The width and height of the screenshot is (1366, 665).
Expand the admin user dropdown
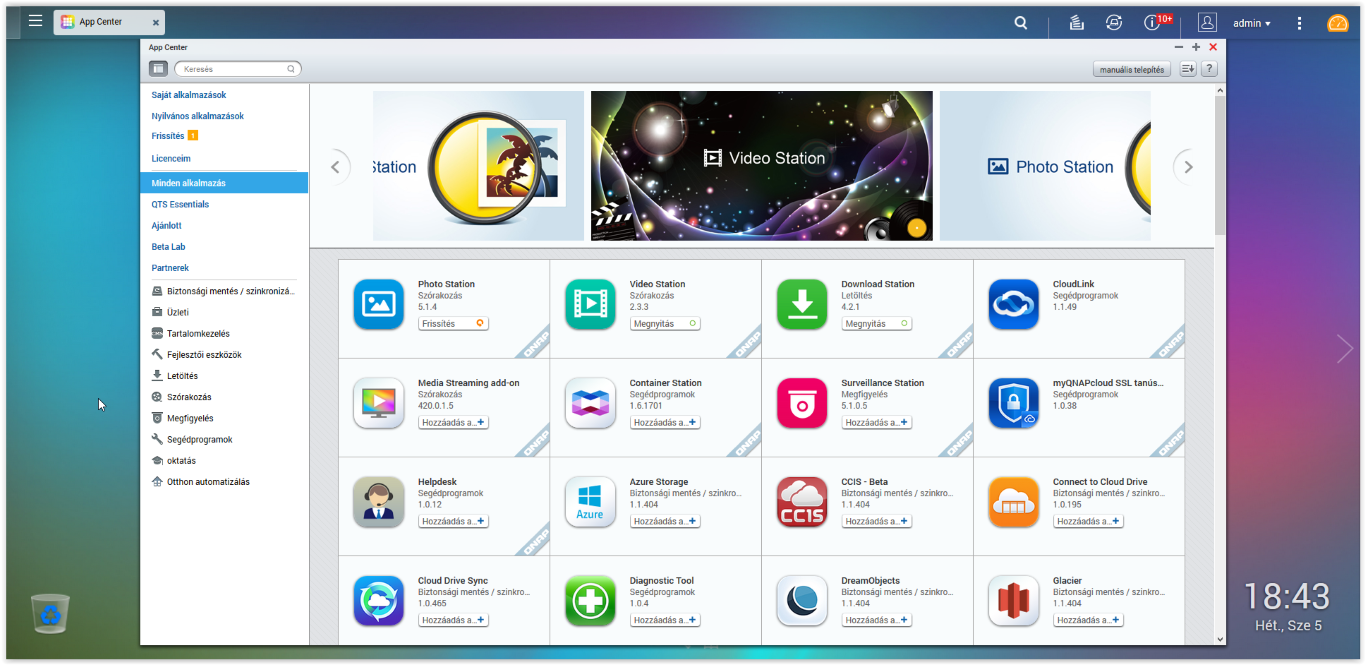click(x=1251, y=22)
